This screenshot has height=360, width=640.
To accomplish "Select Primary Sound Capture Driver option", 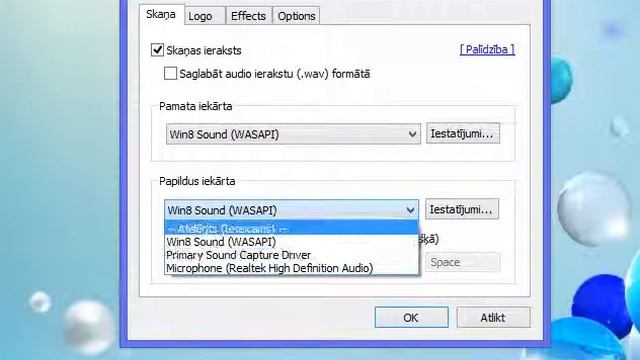I will (x=291, y=255).
